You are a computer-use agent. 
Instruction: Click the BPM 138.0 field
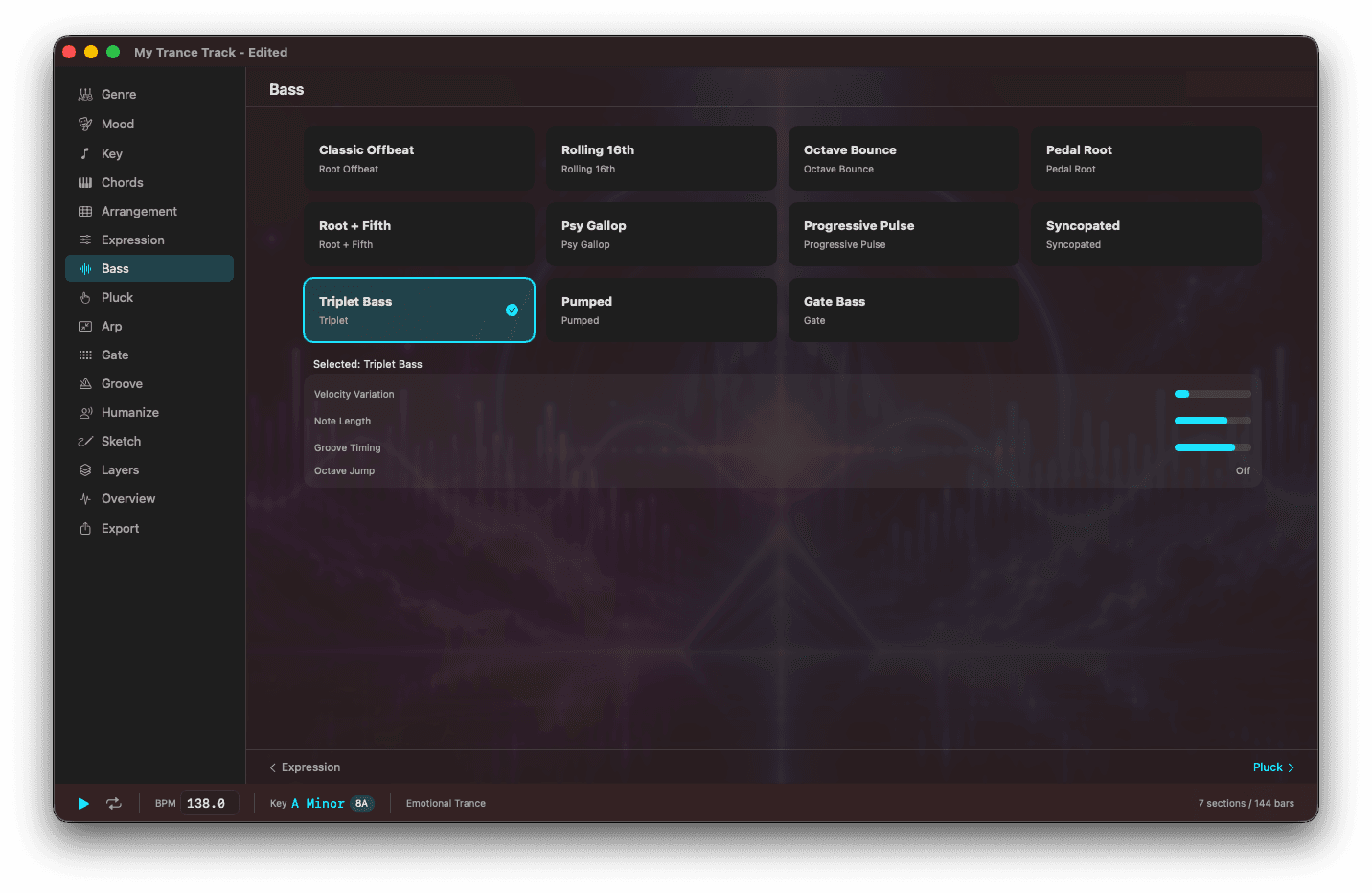click(x=209, y=804)
